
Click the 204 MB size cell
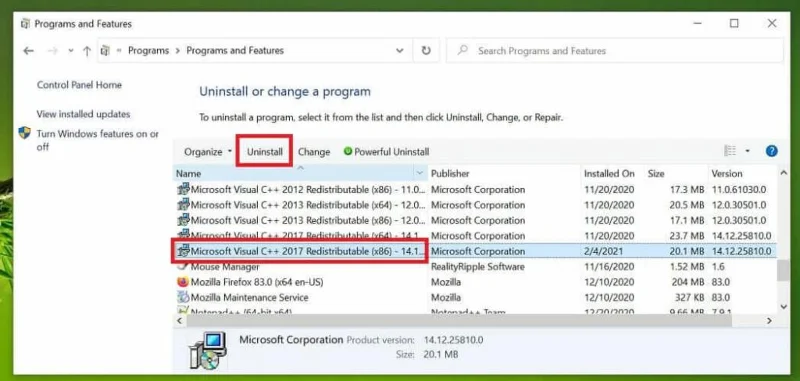tap(686, 282)
